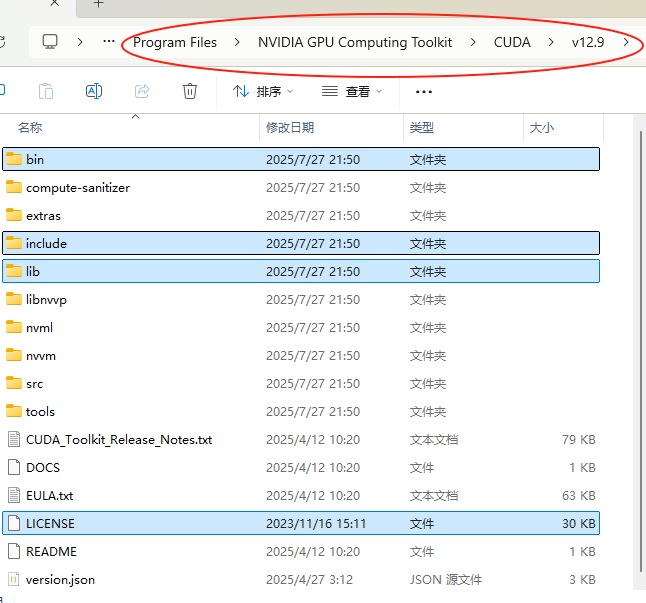Sort by the 名称 column header
The width and height of the screenshot is (646, 603).
tap(30, 127)
